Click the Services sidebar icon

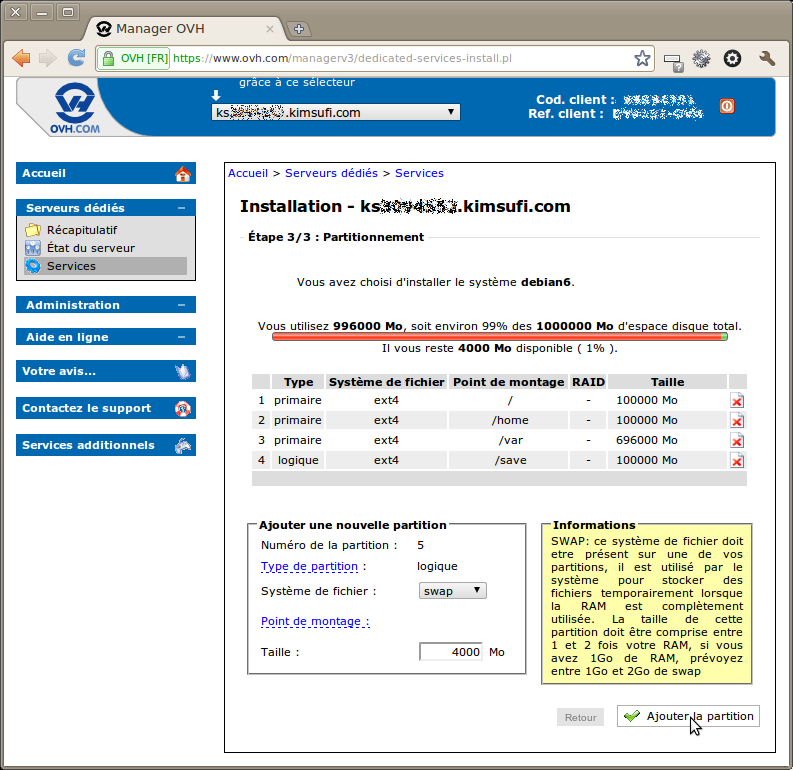pyautogui.click(x=33, y=266)
